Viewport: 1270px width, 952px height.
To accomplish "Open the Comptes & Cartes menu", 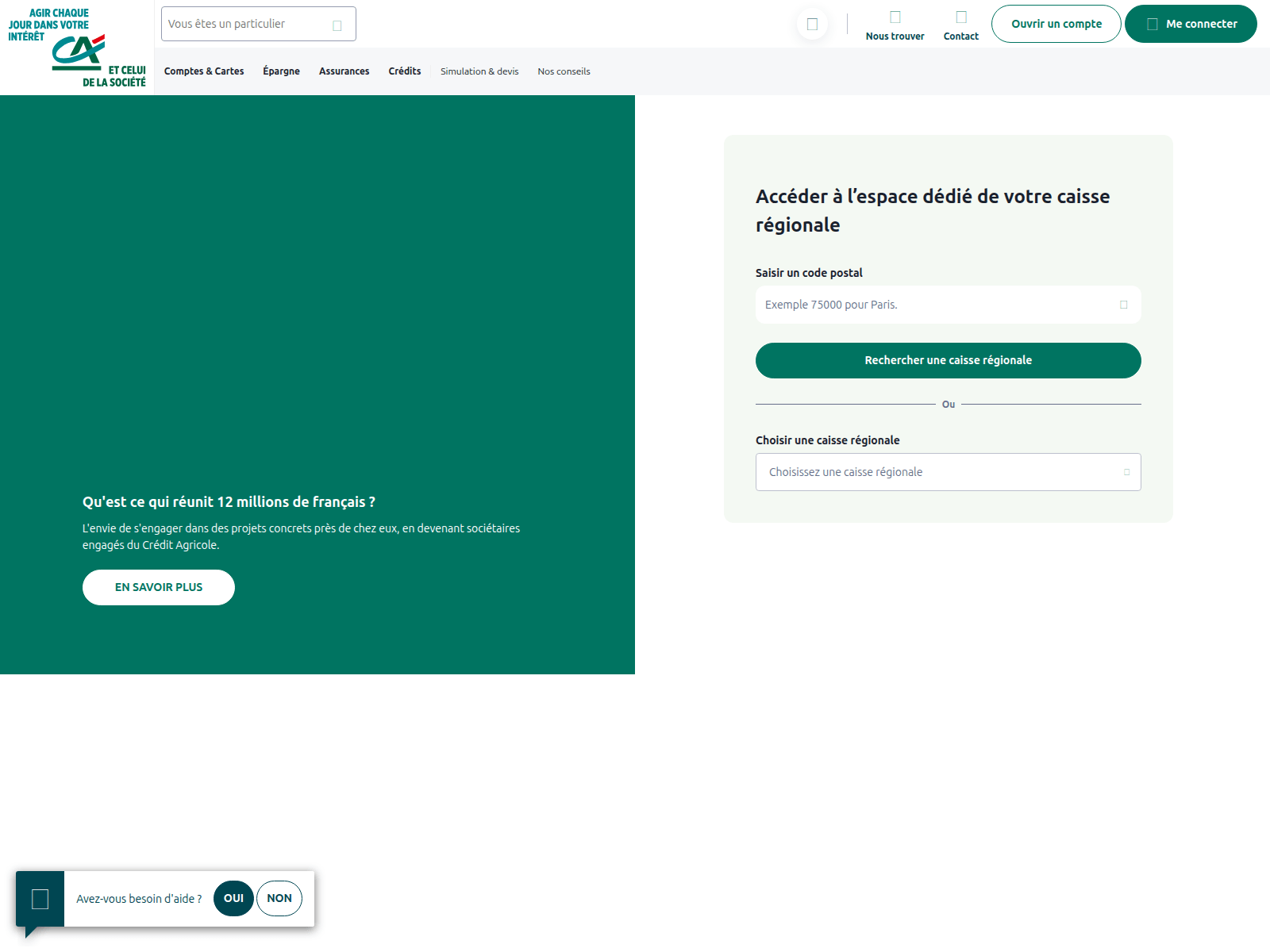I will pyautogui.click(x=204, y=71).
